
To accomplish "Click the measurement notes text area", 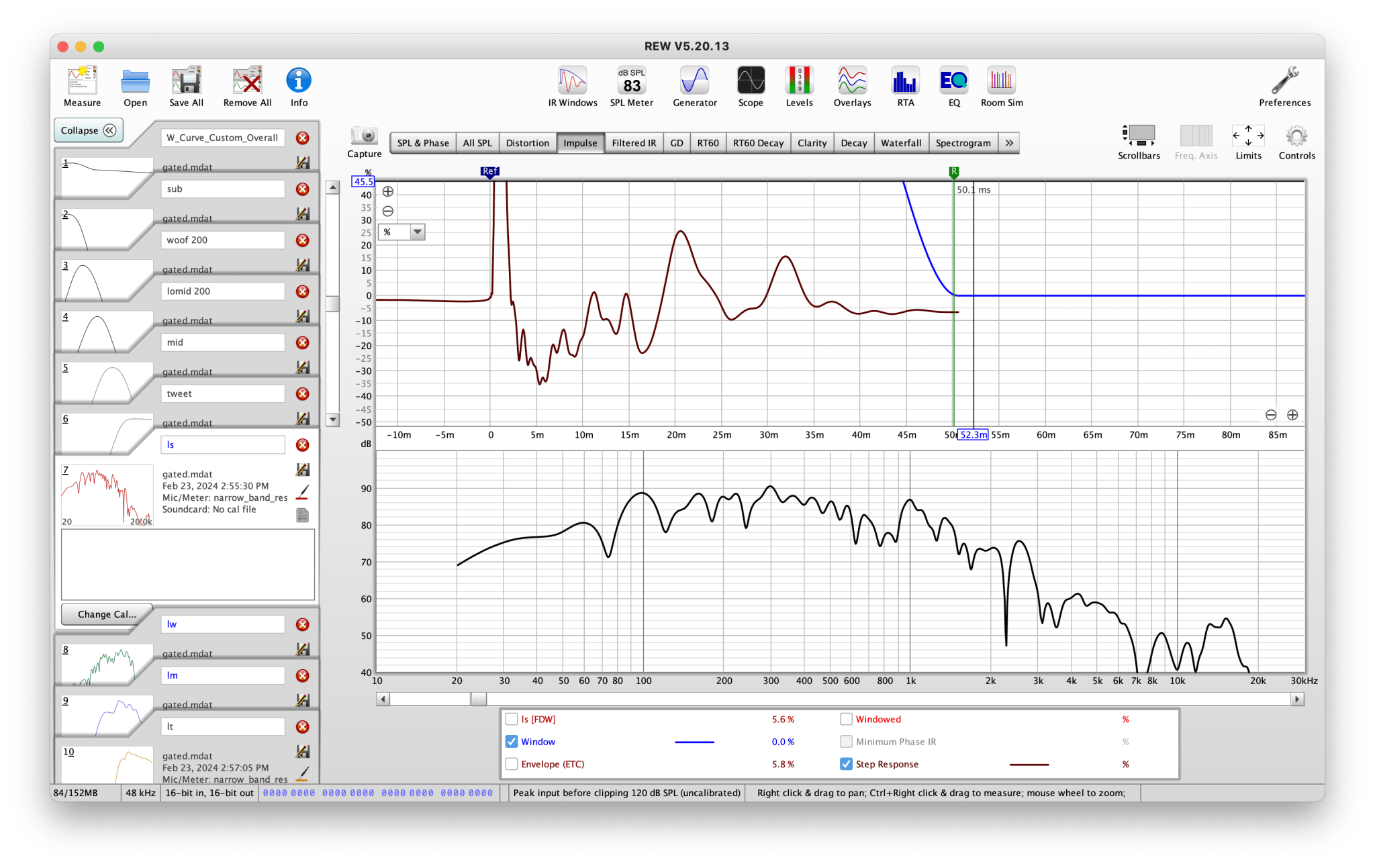I will (188, 565).
